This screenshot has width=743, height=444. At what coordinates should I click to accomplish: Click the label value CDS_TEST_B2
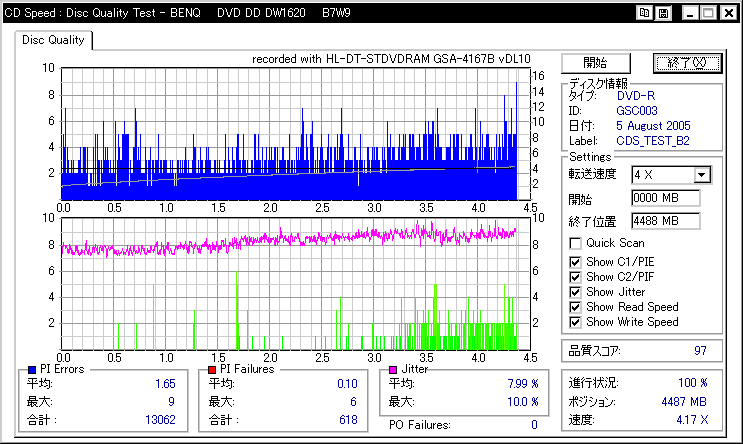[x=652, y=141]
